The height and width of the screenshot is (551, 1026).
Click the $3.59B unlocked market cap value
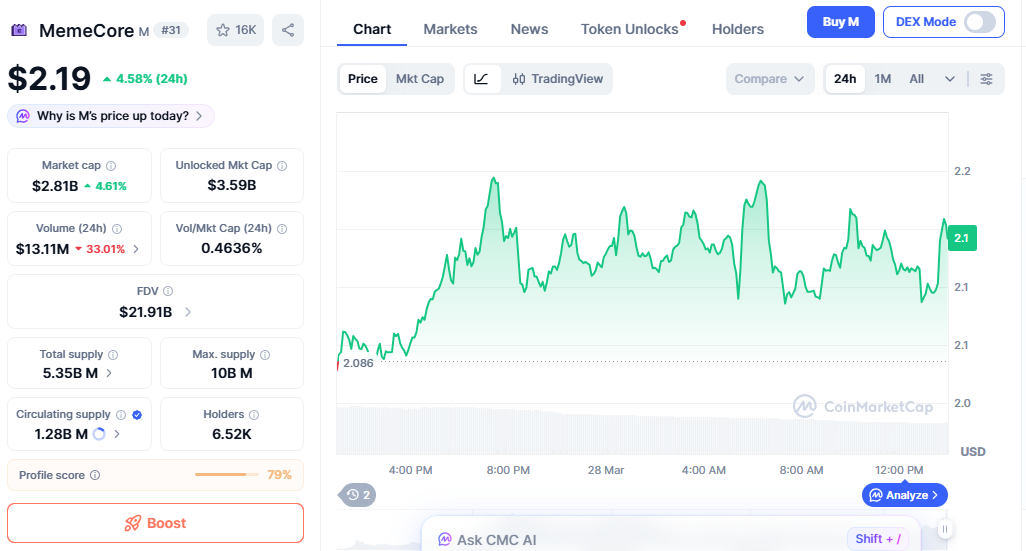pyautogui.click(x=232, y=185)
